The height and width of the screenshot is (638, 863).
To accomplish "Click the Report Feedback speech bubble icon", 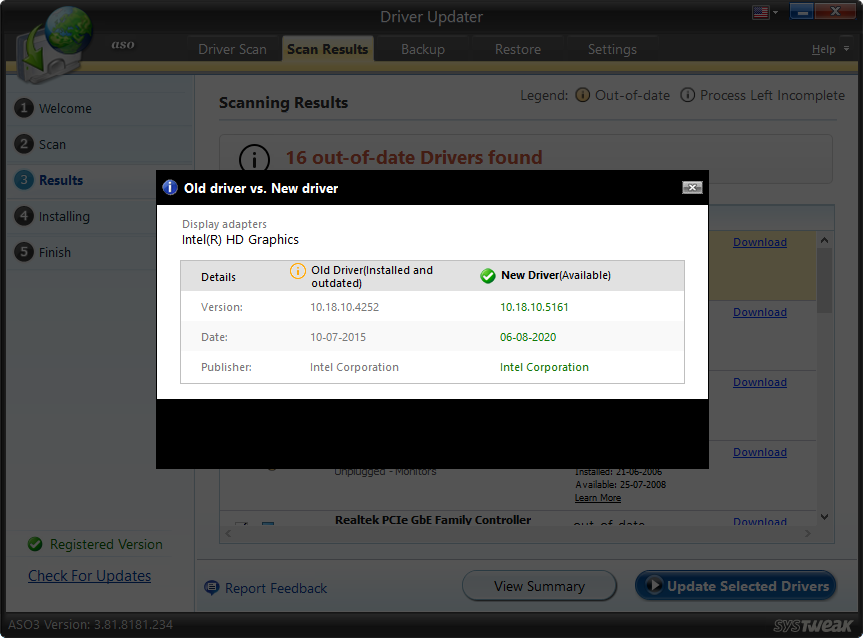I will 211,588.
